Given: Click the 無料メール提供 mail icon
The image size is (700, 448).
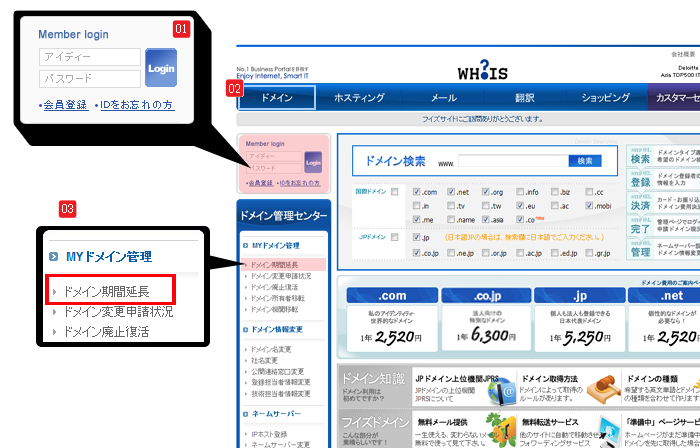Looking at the screenshot, I should pyautogui.click(x=503, y=428).
